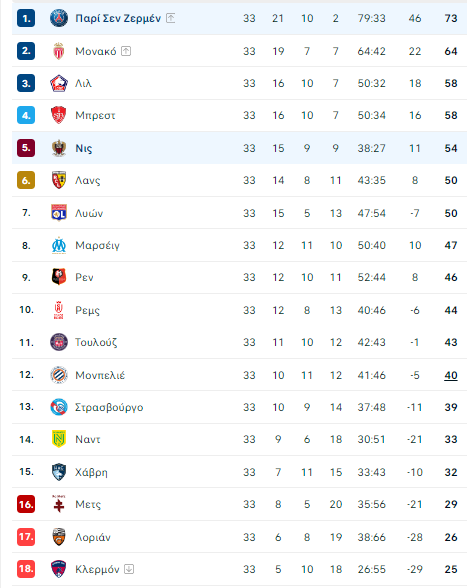Click the Lille club logo
Image resolution: width=467 pixels, height=588 pixels.
click(x=59, y=83)
